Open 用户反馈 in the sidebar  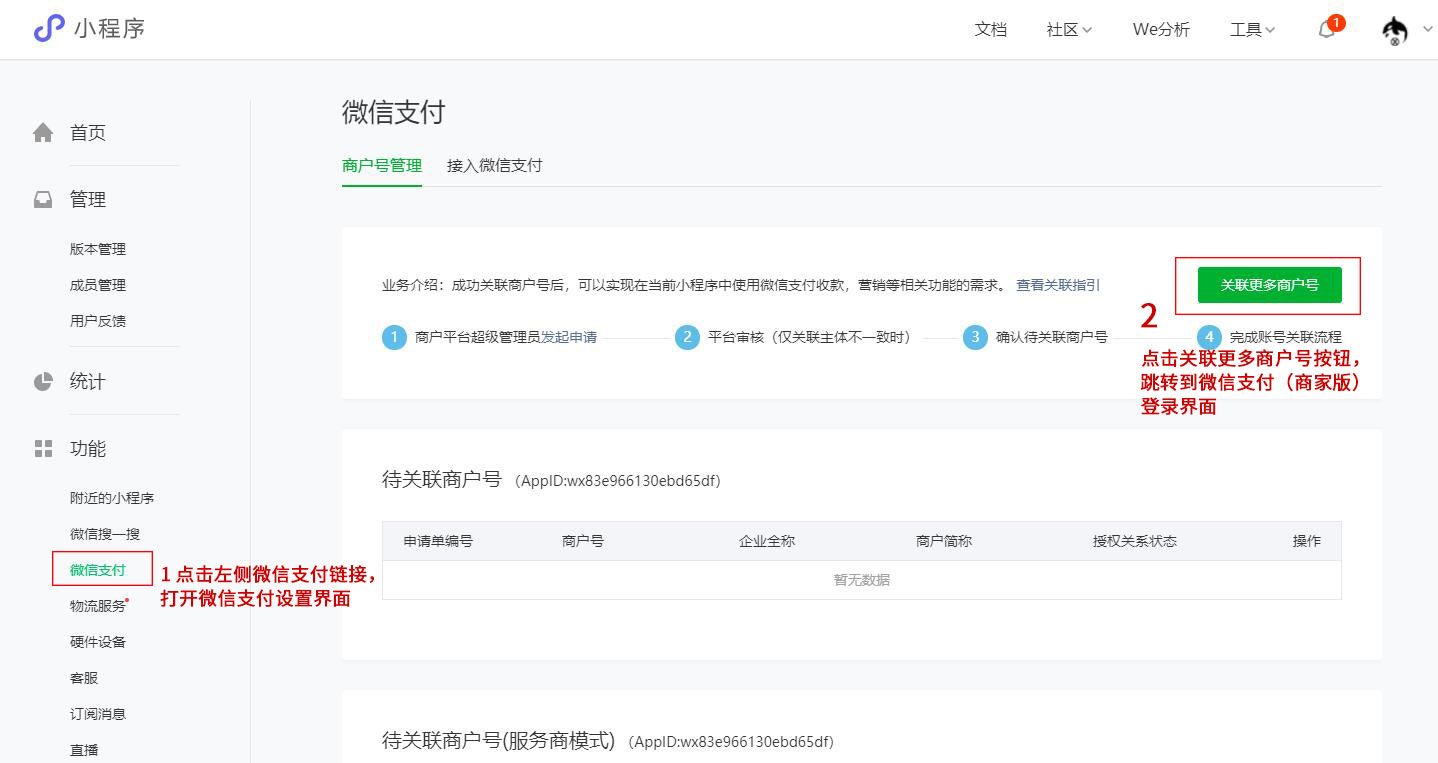pyautogui.click(x=98, y=321)
